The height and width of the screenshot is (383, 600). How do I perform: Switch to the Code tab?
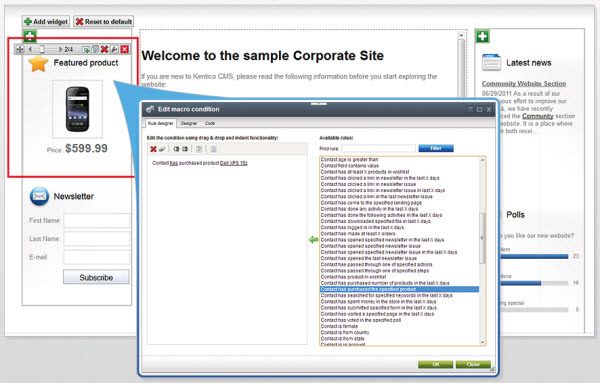point(210,123)
